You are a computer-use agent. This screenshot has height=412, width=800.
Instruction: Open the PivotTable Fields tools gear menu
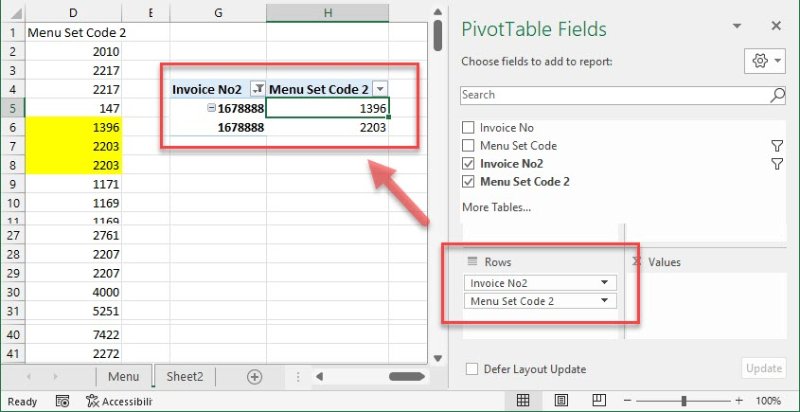coord(765,61)
